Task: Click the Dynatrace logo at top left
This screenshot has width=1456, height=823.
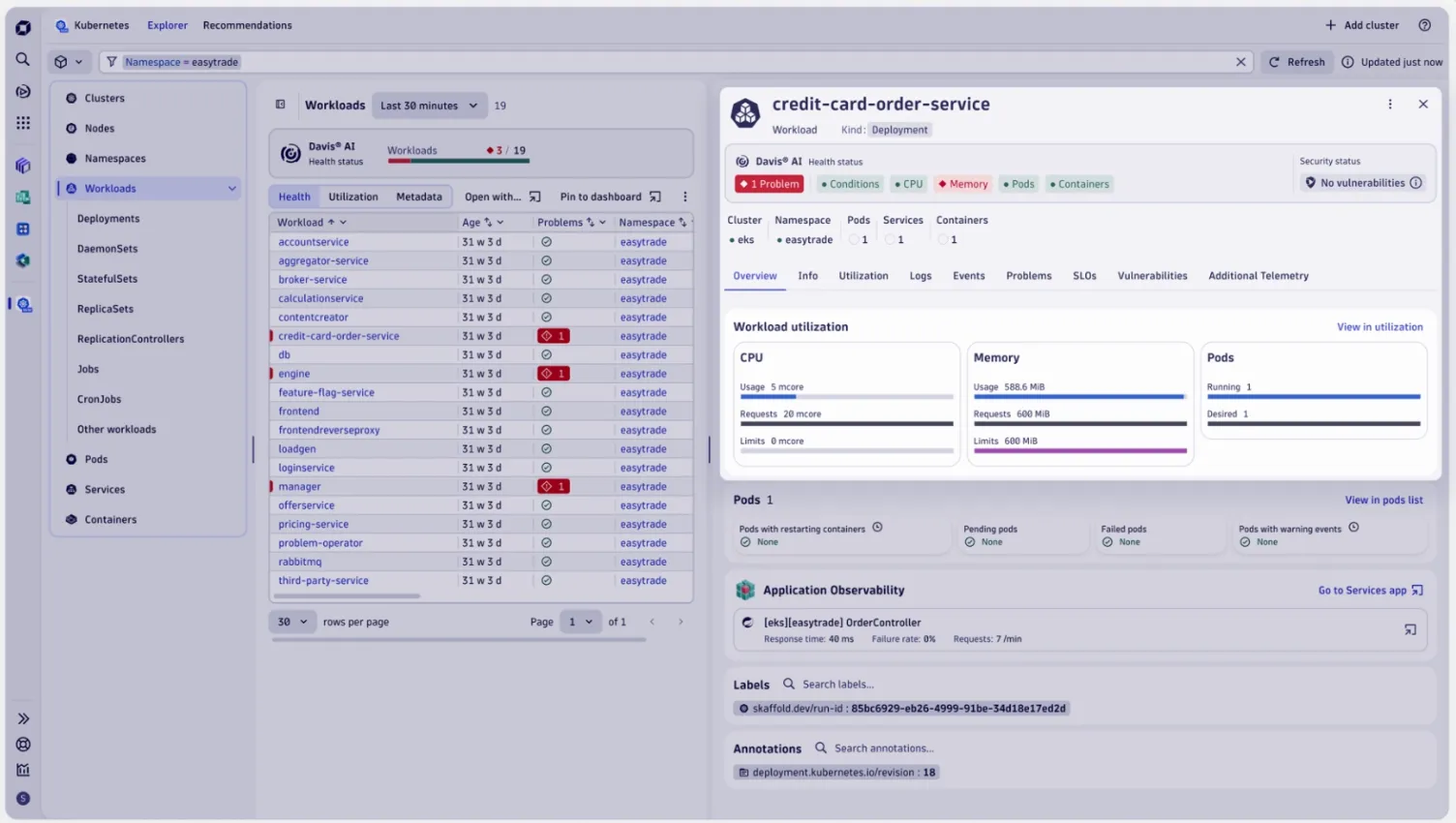Action: tap(23, 28)
